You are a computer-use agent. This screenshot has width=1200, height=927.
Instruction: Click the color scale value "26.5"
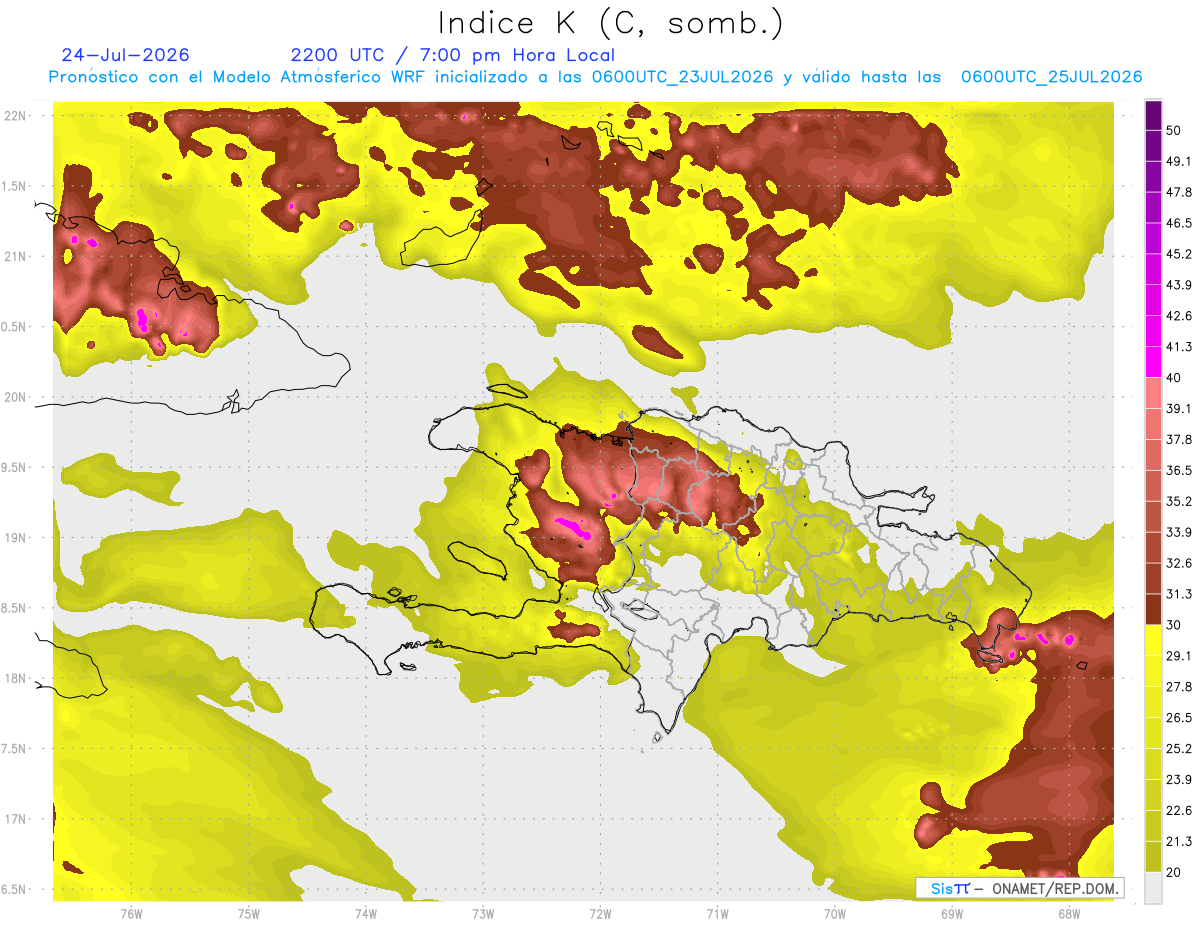tap(1179, 718)
